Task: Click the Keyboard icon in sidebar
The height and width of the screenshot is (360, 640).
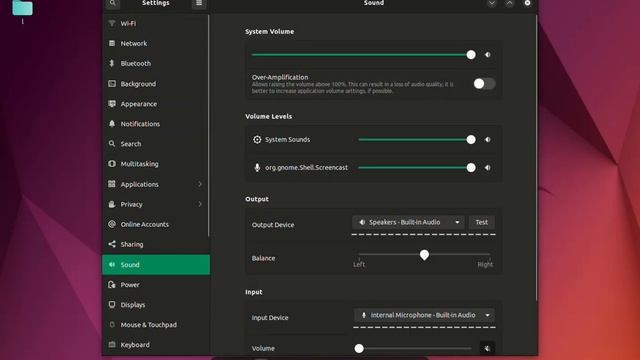Action: pos(112,344)
